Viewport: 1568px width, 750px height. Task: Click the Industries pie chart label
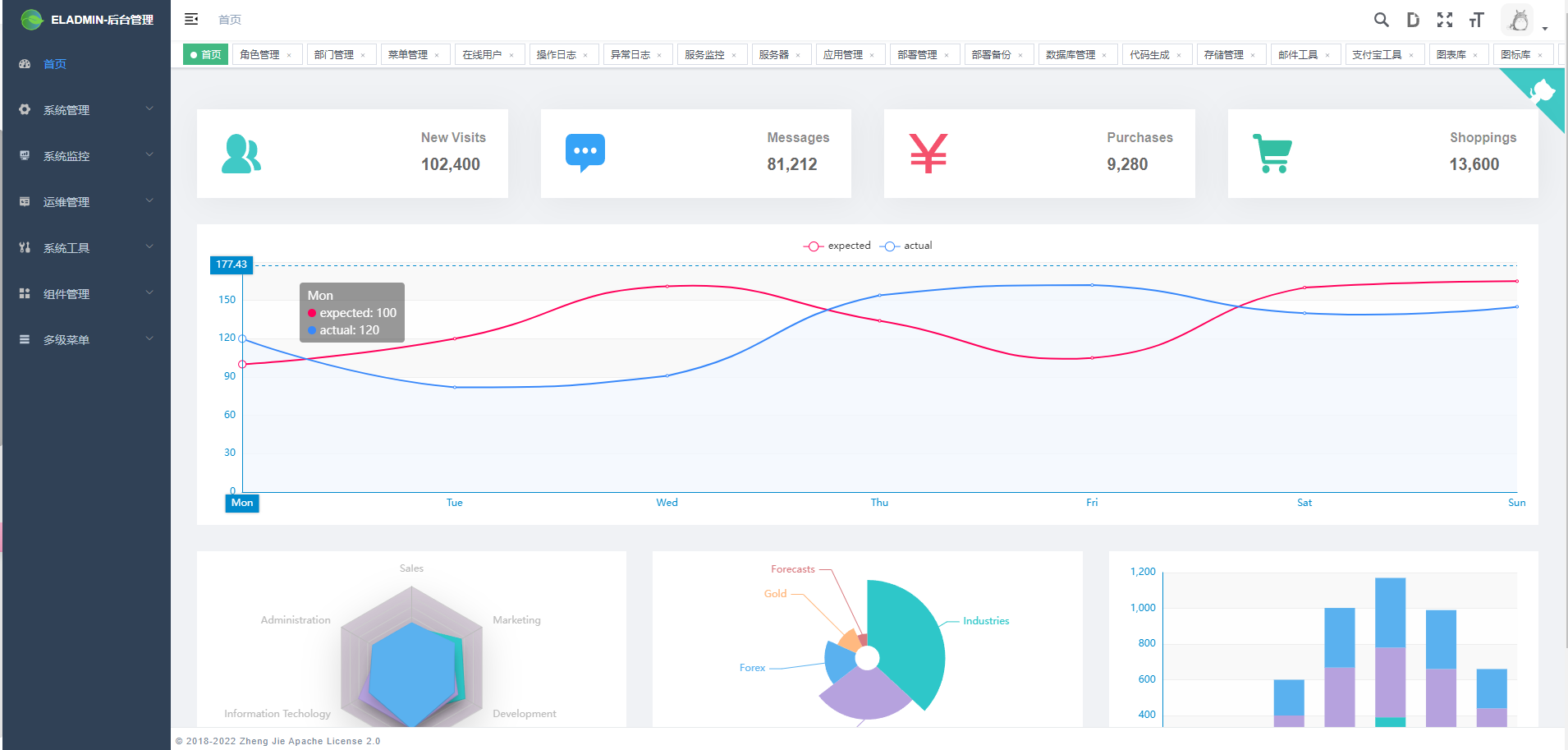(x=986, y=621)
